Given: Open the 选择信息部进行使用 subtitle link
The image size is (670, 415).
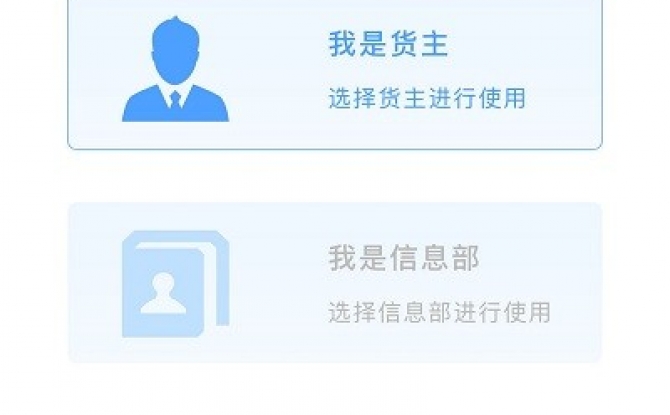Looking at the screenshot, I should (439, 312).
